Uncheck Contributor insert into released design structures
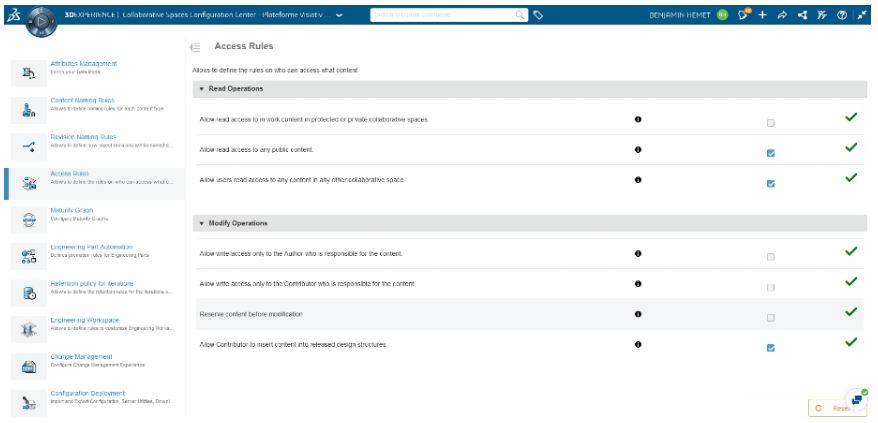The width and height of the screenshot is (878, 423). coord(770,347)
